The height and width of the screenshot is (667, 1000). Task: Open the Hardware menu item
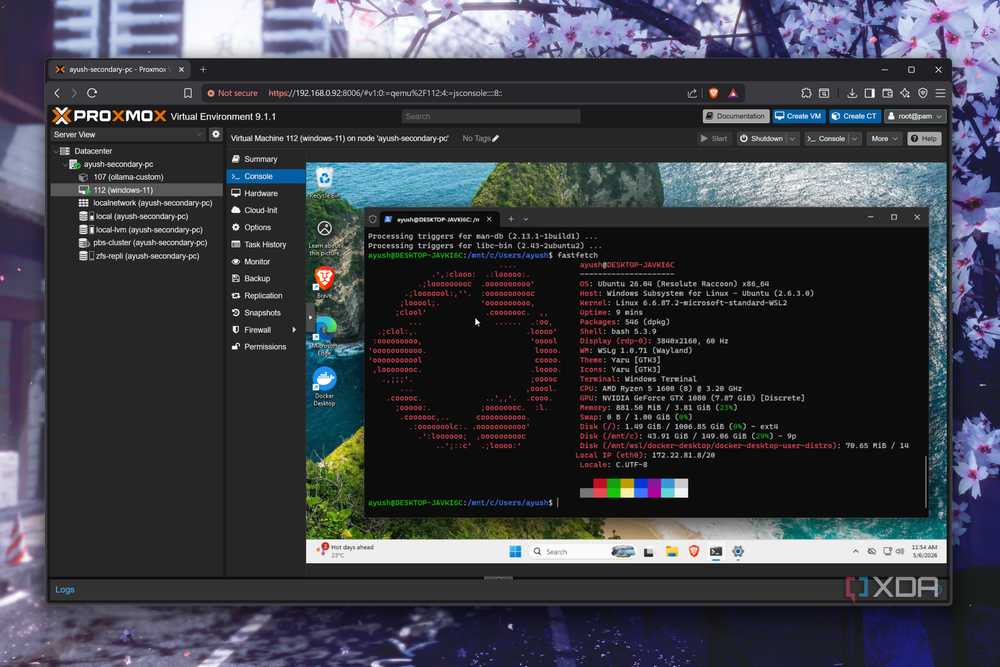click(266, 193)
